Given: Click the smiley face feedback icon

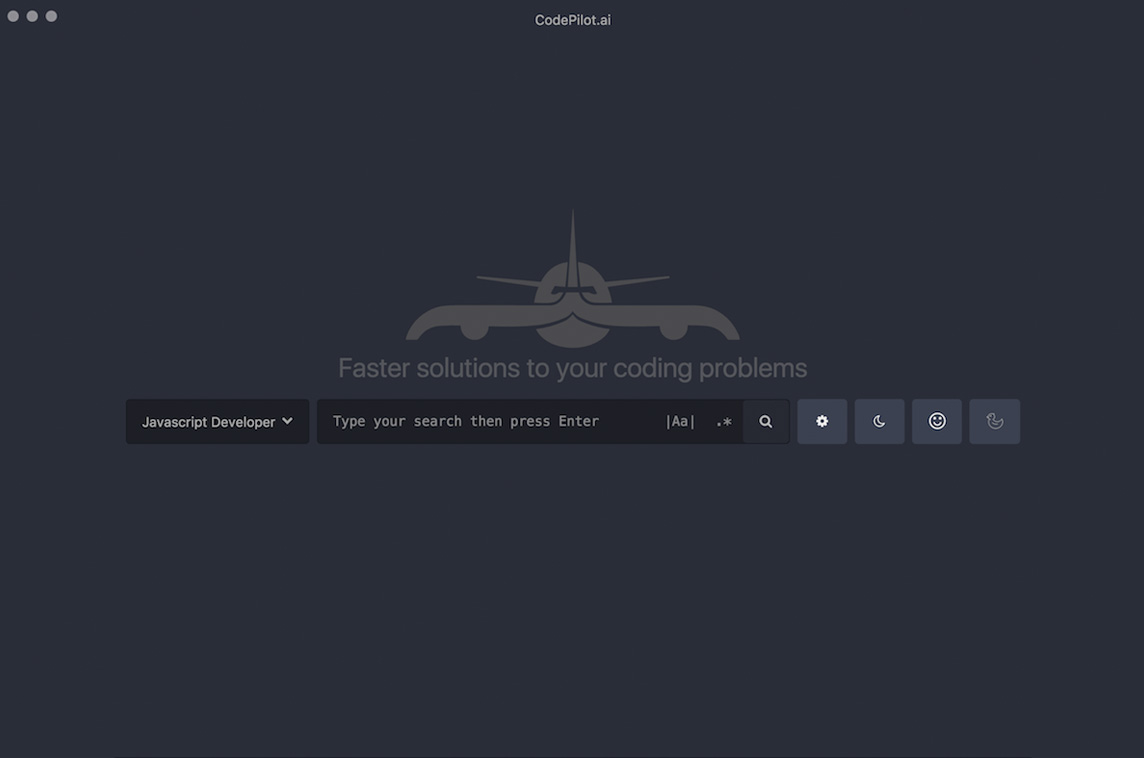Looking at the screenshot, I should coord(937,422).
